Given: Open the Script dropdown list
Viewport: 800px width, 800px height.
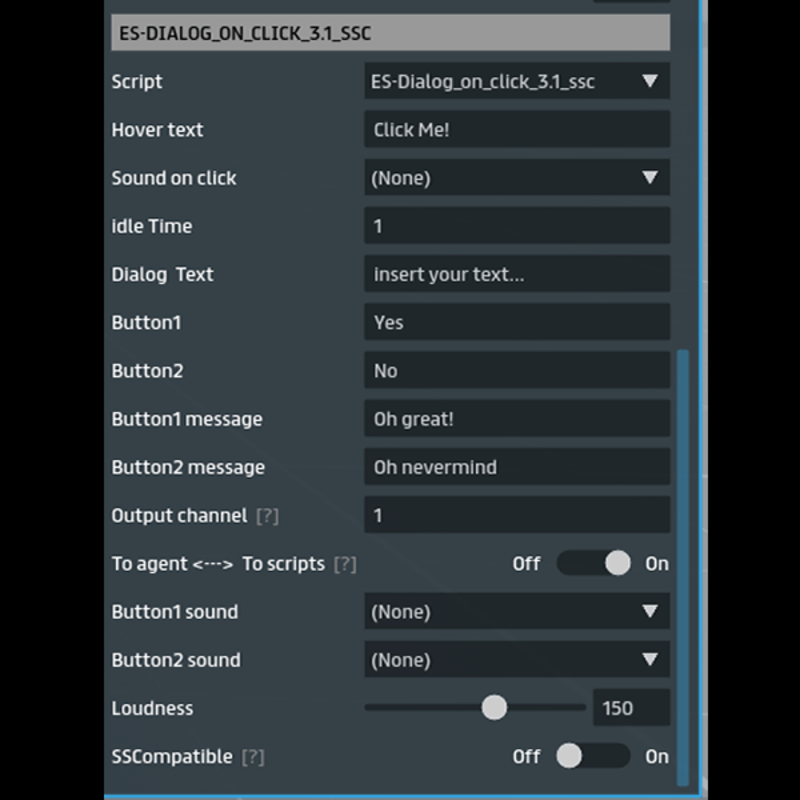Looking at the screenshot, I should (x=516, y=82).
